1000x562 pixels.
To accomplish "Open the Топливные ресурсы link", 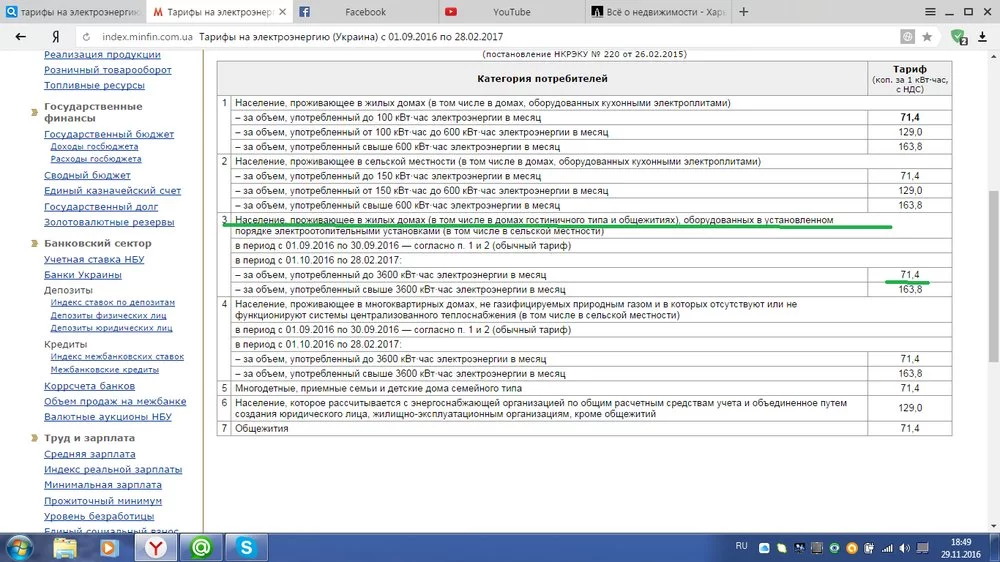I will (94, 85).
